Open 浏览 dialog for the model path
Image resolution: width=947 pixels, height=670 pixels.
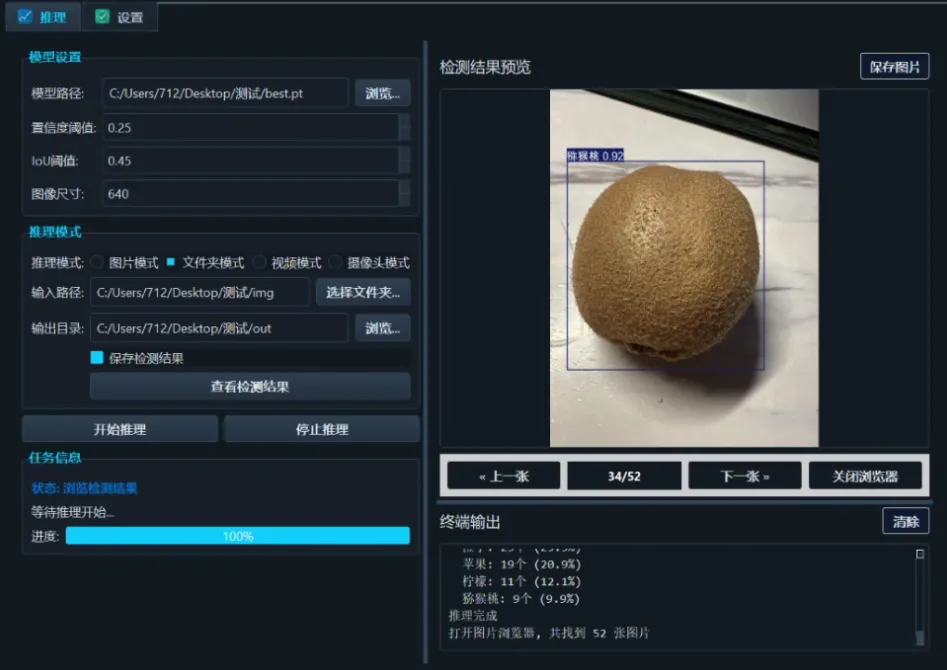coord(382,92)
